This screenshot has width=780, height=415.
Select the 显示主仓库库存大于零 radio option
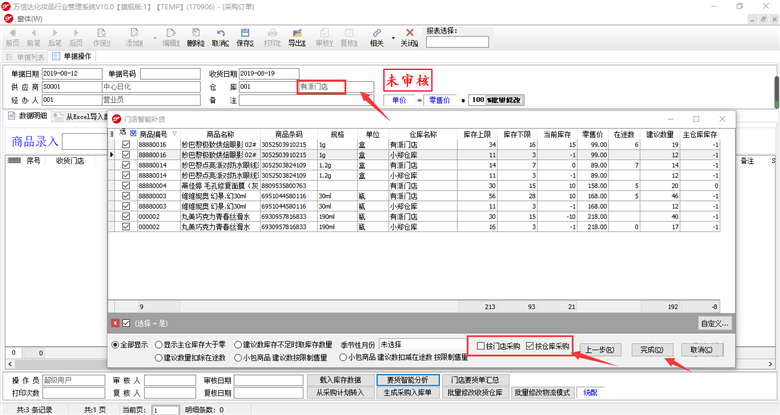(159, 344)
